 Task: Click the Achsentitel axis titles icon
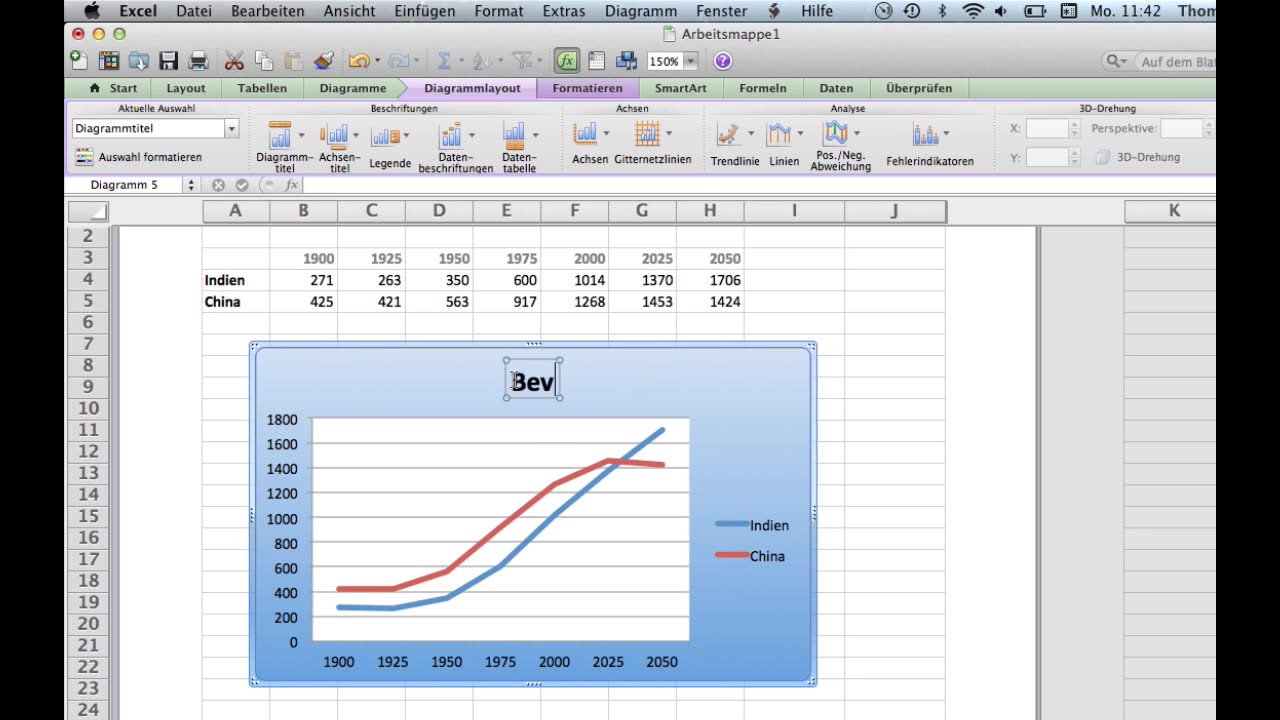point(333,134)
